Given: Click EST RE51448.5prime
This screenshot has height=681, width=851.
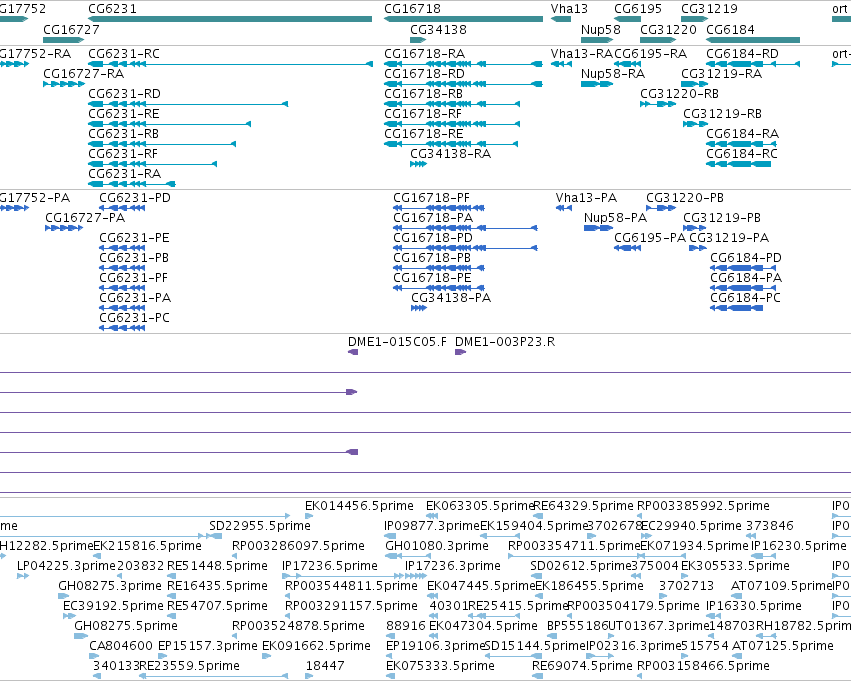Looking at the screenshot, I should pos(172,576).
